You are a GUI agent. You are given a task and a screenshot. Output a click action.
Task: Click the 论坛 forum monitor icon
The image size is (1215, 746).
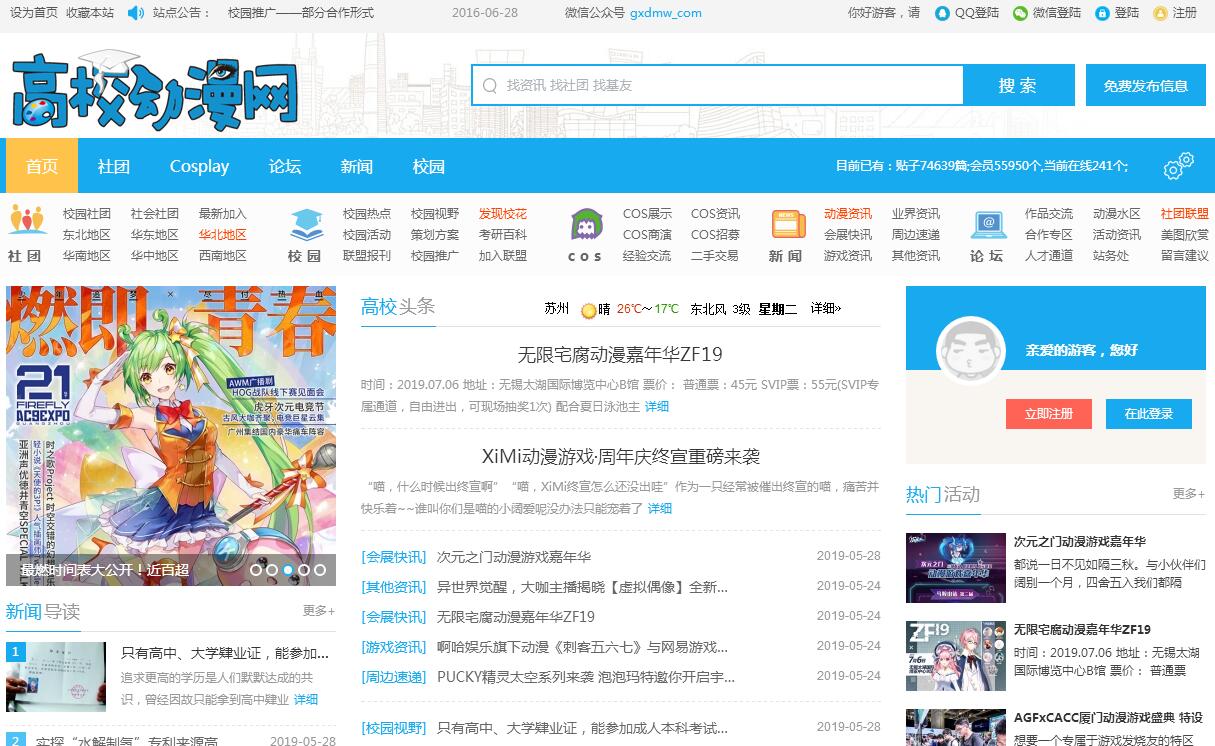tap(988, 224)
